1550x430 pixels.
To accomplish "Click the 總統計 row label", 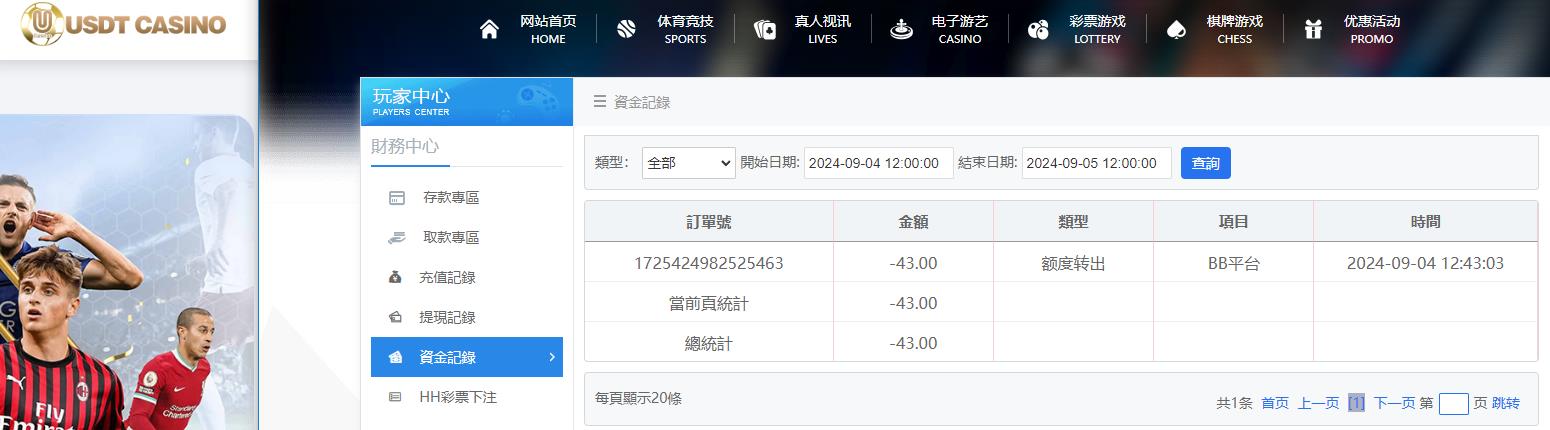I will point(709,343).
